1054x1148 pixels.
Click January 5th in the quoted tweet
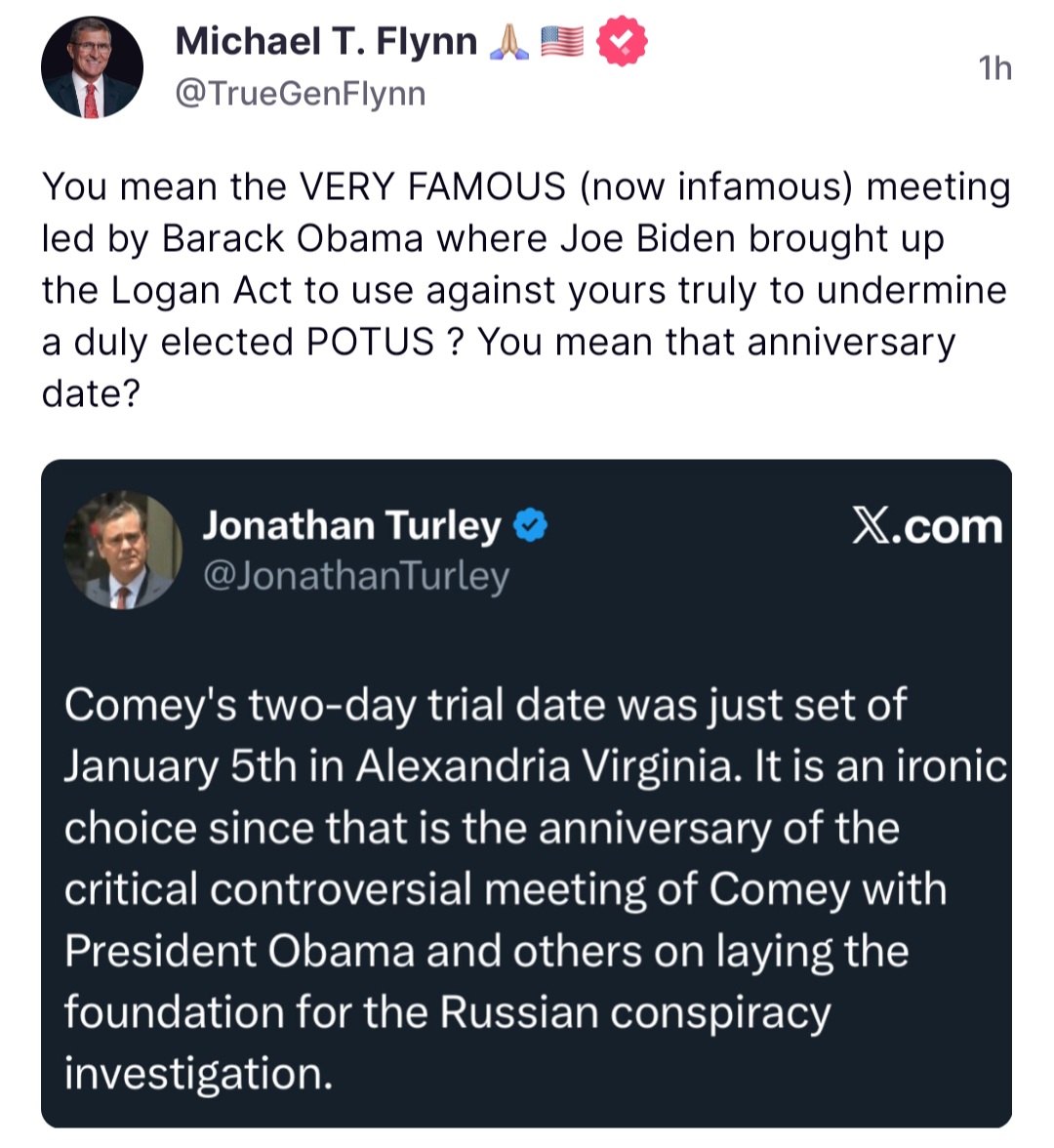point(180,766)
